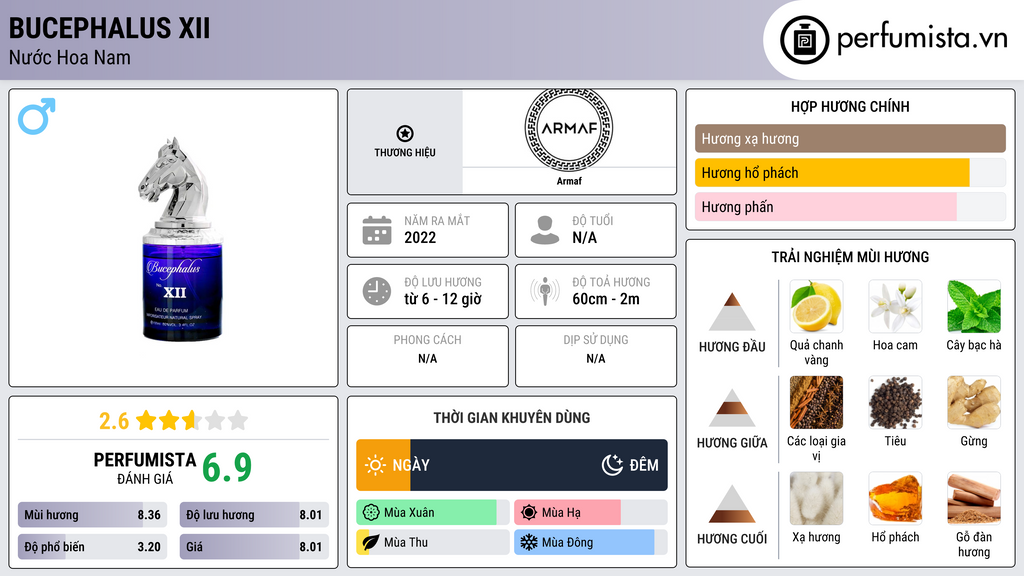The height and width of the screenshot is (576, 1024).
Task: Click the star icon above Thương Hiệu
Action: (404, 134)
